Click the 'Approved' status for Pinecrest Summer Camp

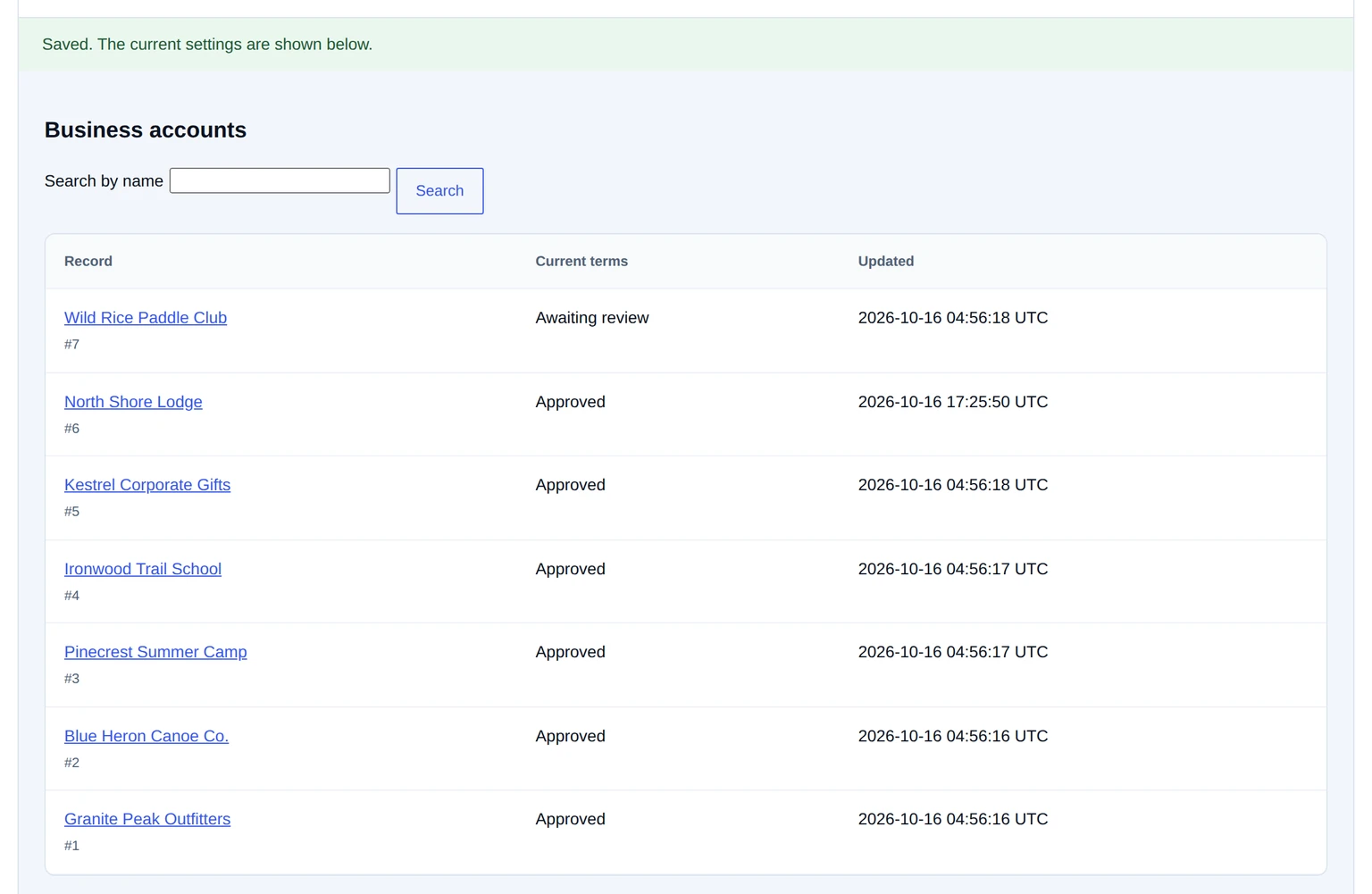571,652
